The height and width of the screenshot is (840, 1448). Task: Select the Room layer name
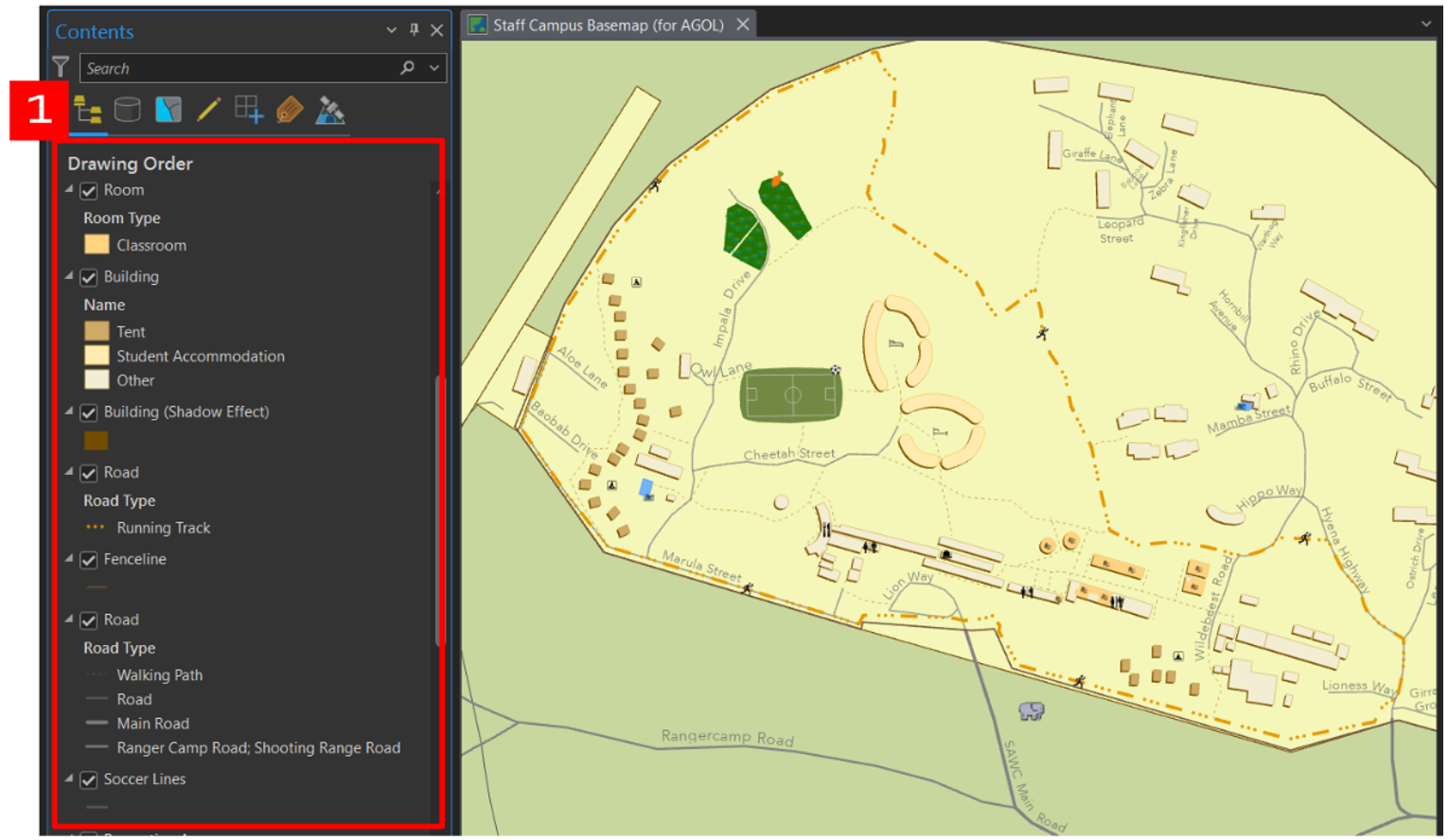pos(124,190)
